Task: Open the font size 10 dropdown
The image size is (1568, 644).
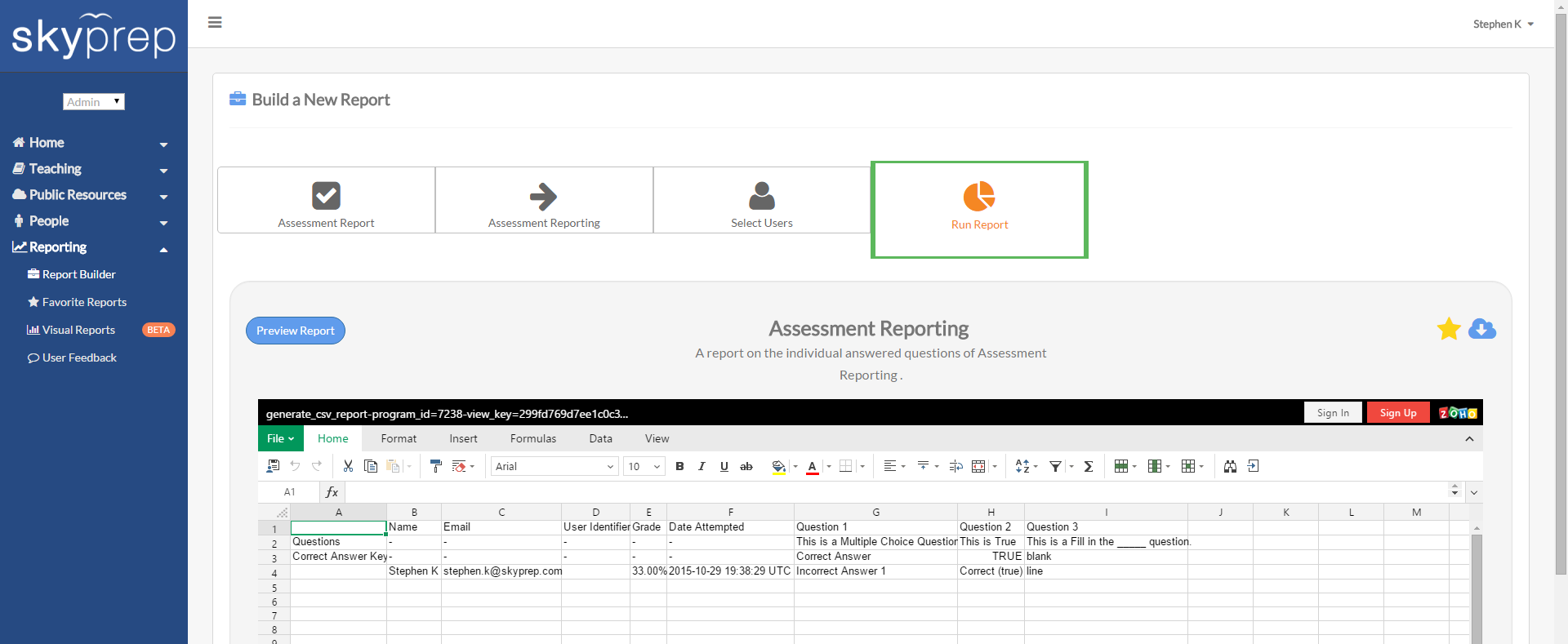Action: pos(644,466)
